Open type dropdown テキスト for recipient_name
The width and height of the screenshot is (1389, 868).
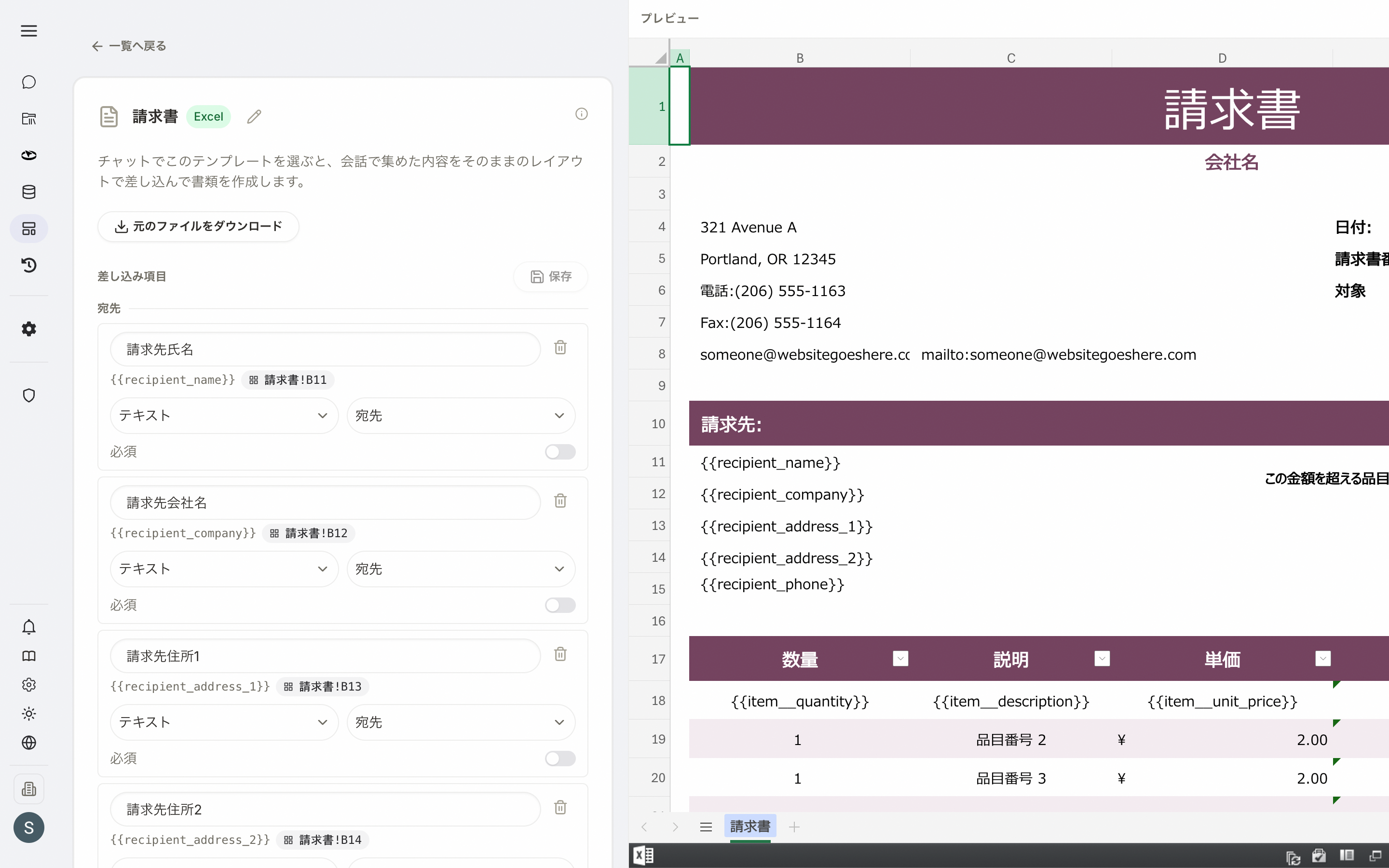coord(224,416)
